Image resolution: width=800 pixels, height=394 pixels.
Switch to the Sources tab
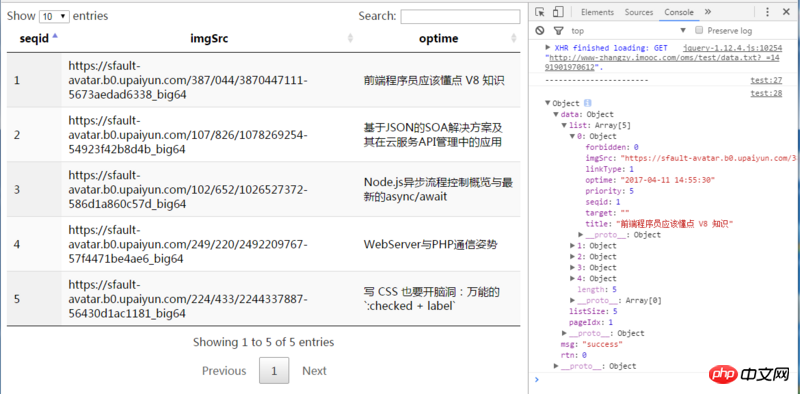pyautogui.click(x=639, y=12)
